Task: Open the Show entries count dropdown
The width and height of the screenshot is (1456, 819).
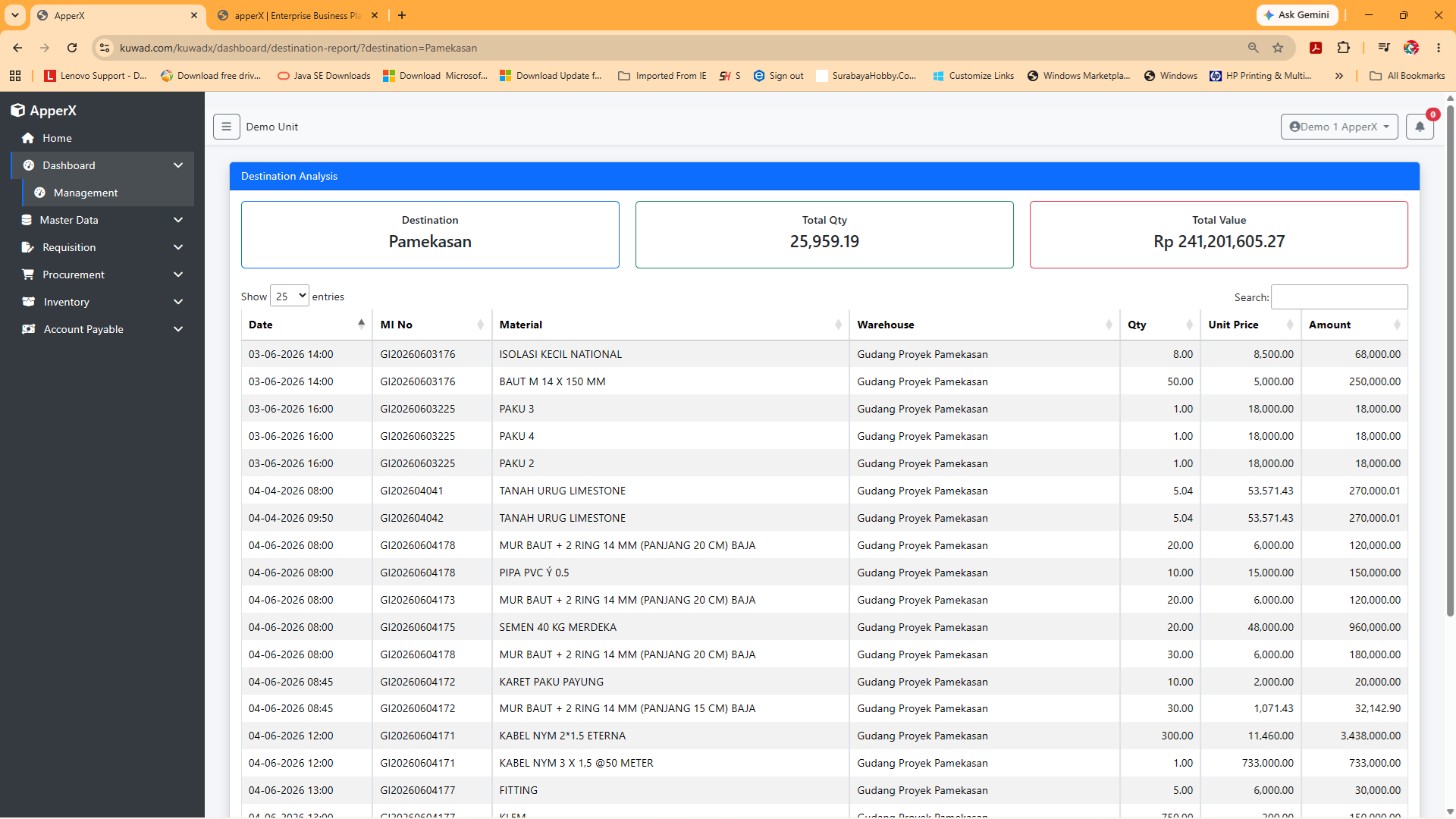Action: [x=290, y=297]
